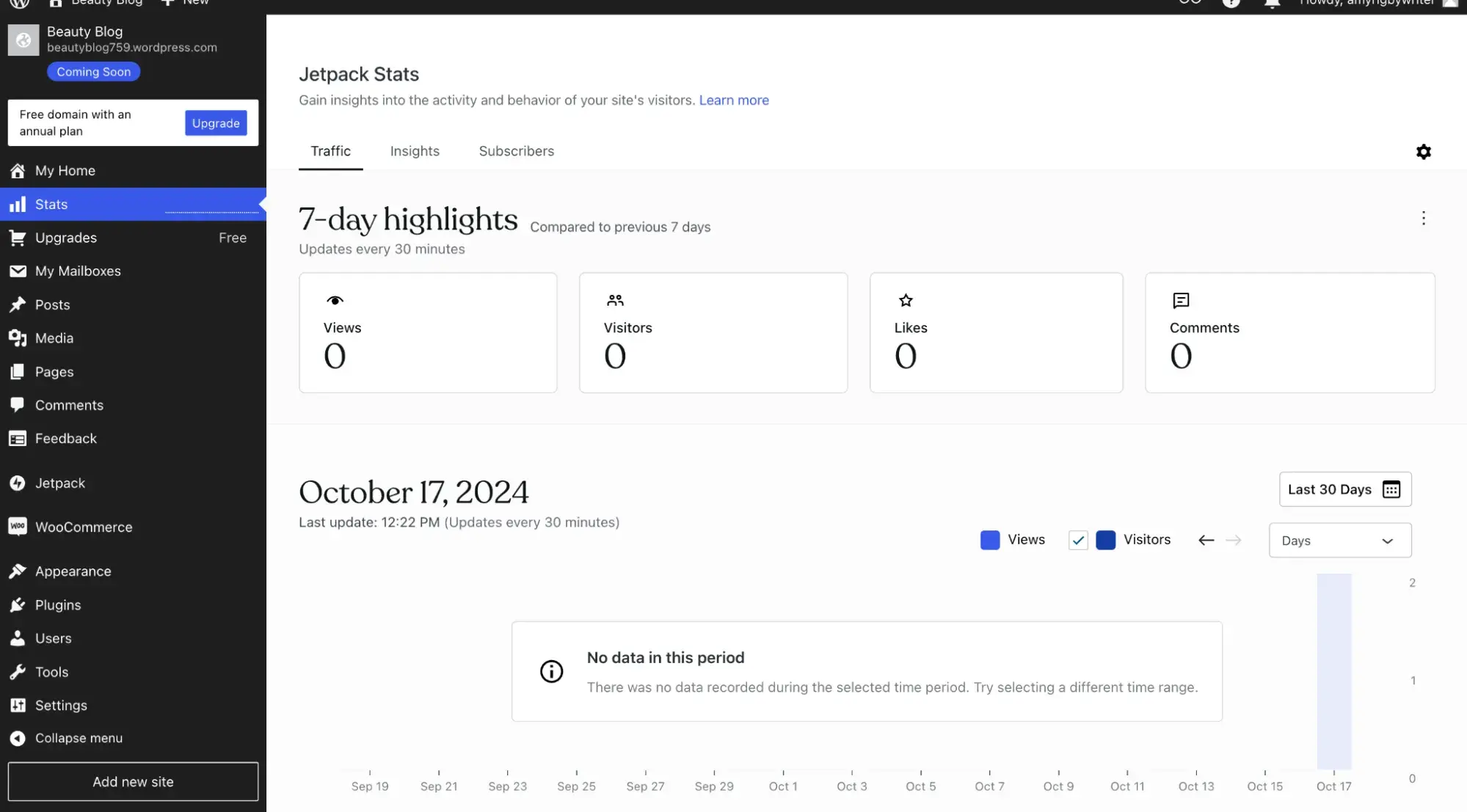Click the Views eye icon in highlights
Screen dimensions: 1467x812
point(334,300)
